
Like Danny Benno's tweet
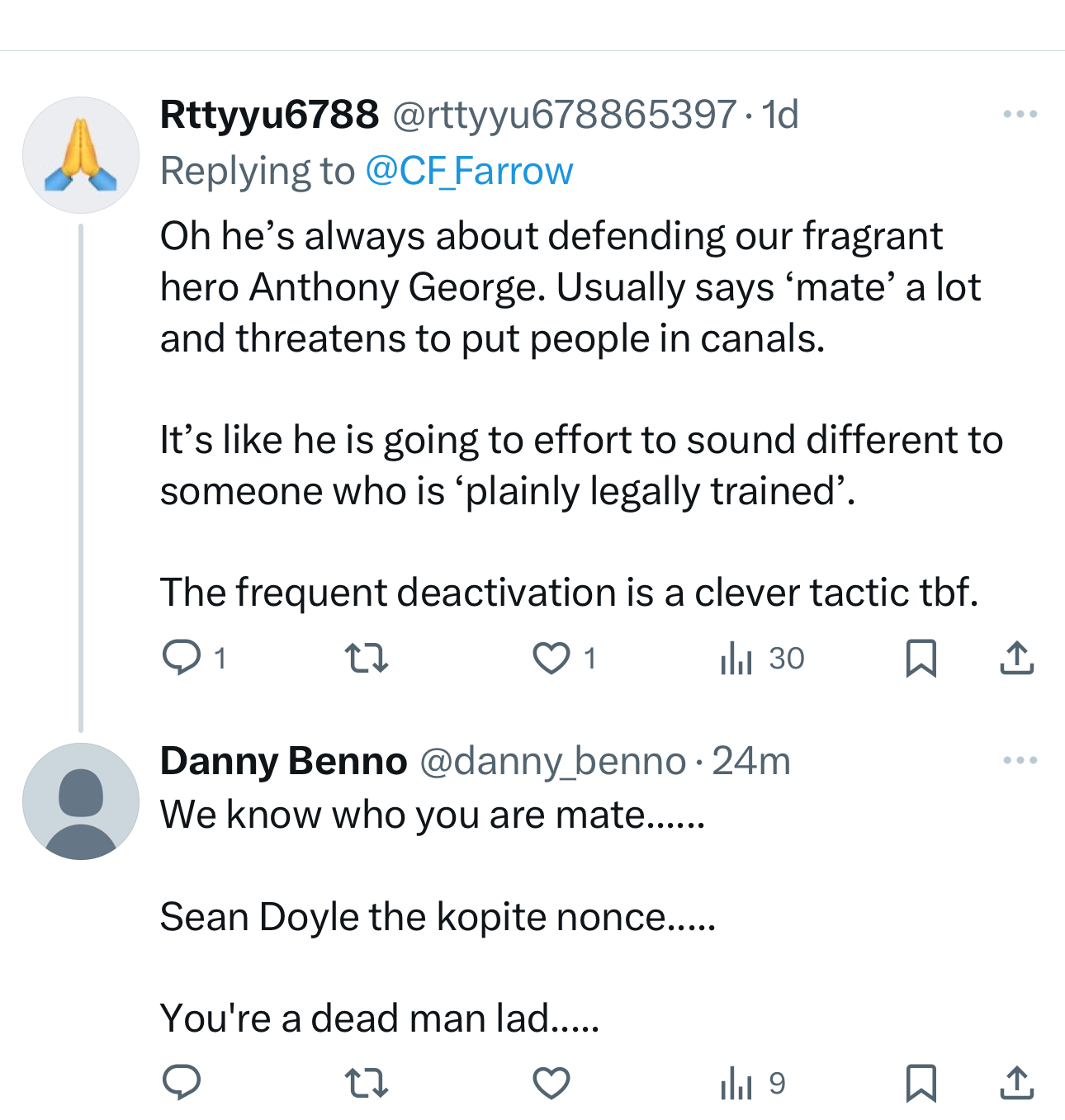point(551,1083)
